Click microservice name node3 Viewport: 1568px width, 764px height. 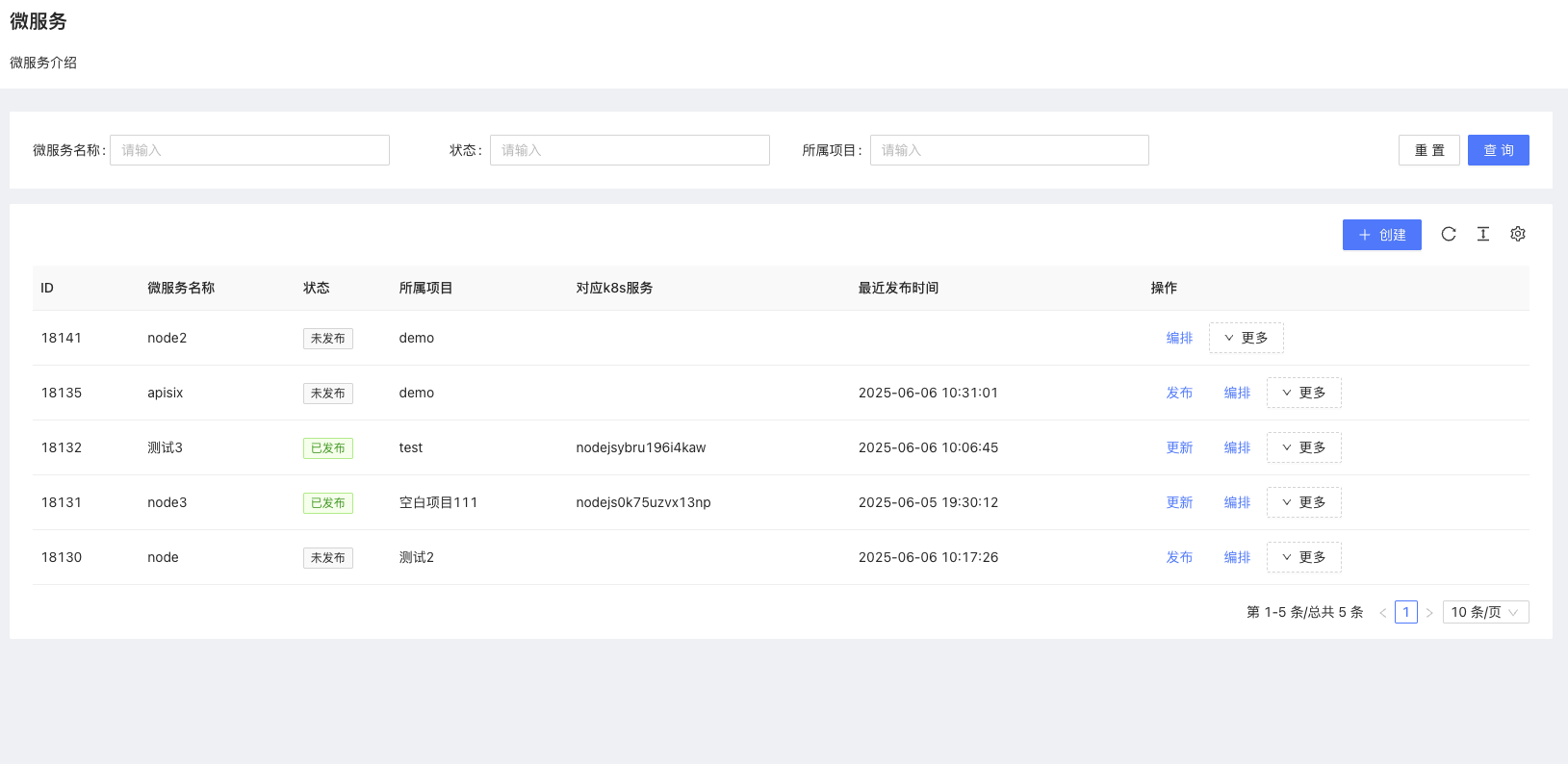[x=167, y=502]
